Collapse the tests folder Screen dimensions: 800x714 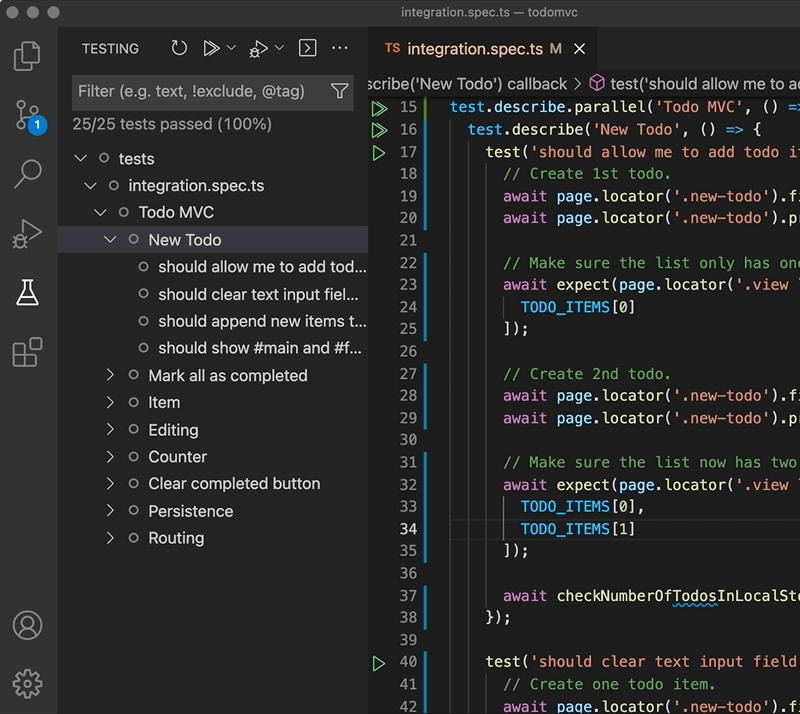(x=81, y=158)
